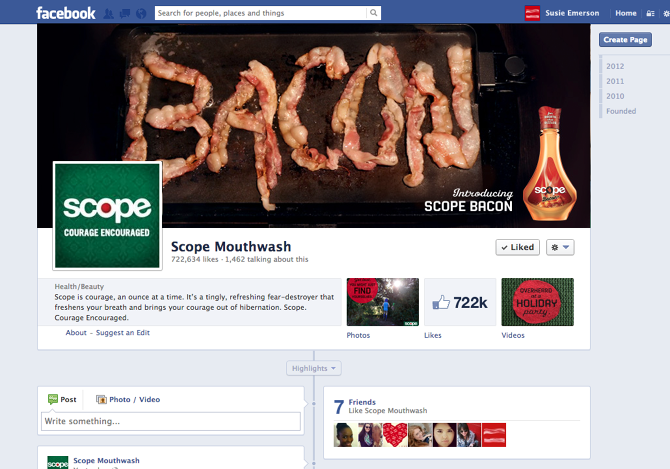Click the photo camera icon in composer
The image size is (670, 469).
101,399
